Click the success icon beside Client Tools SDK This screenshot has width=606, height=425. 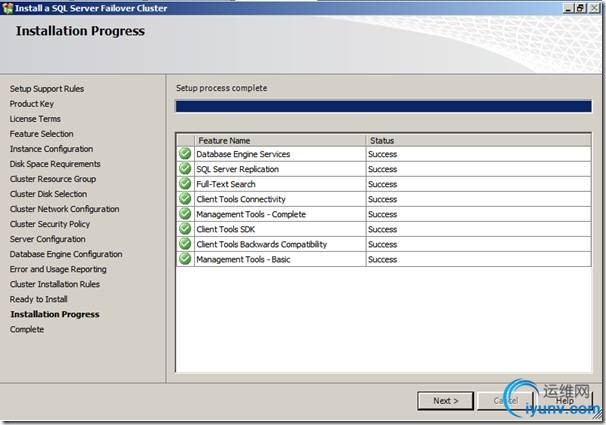click(186, 229)
